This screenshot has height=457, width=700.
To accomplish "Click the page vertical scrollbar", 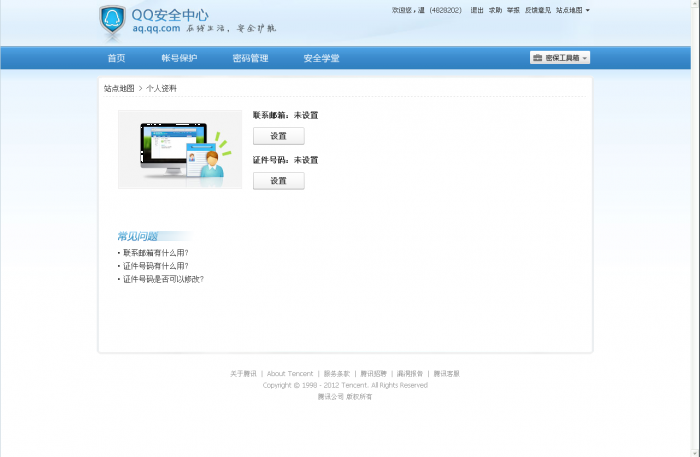I will pos(695,228).
